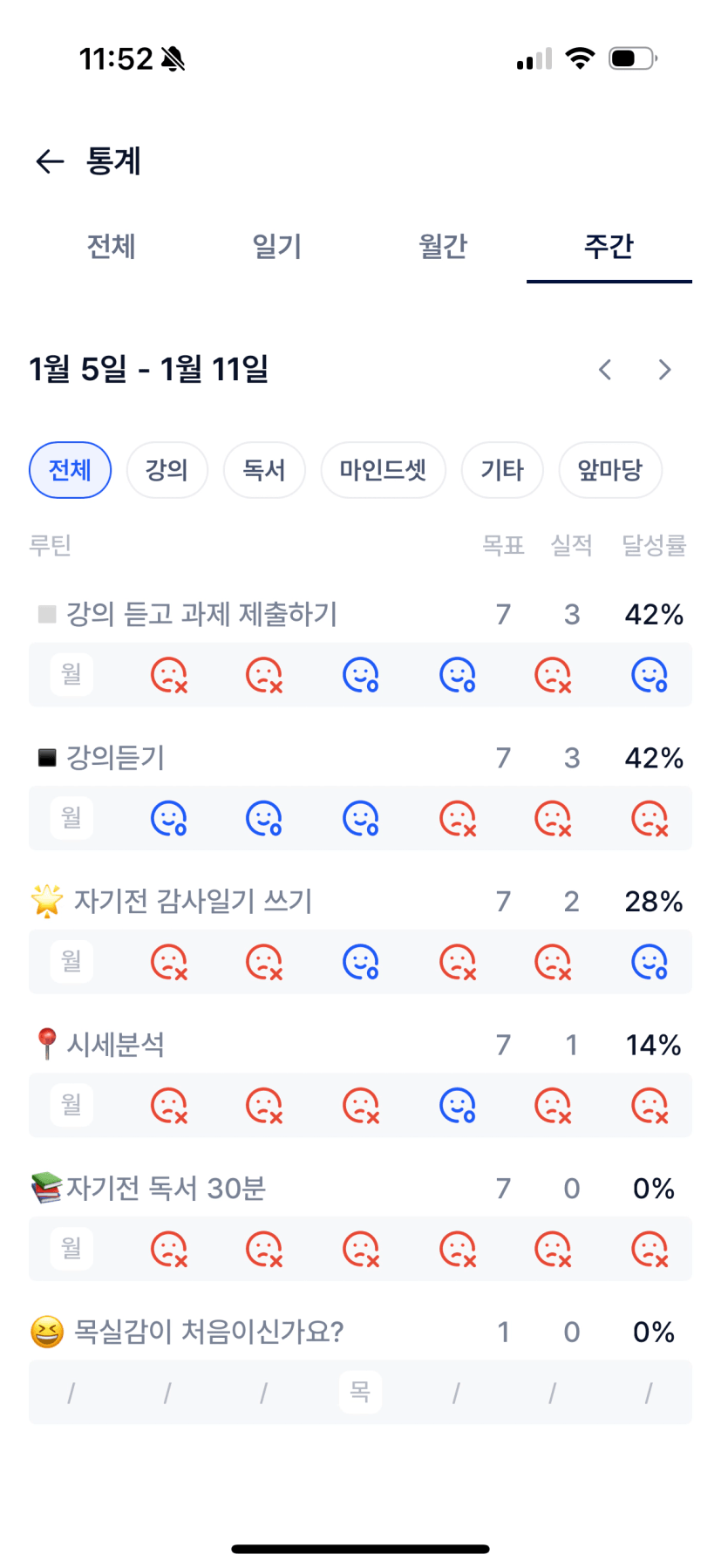Tap the books icon beside 자기전 독서 30분
The image size is (721, 1568).
[47, 1188]
